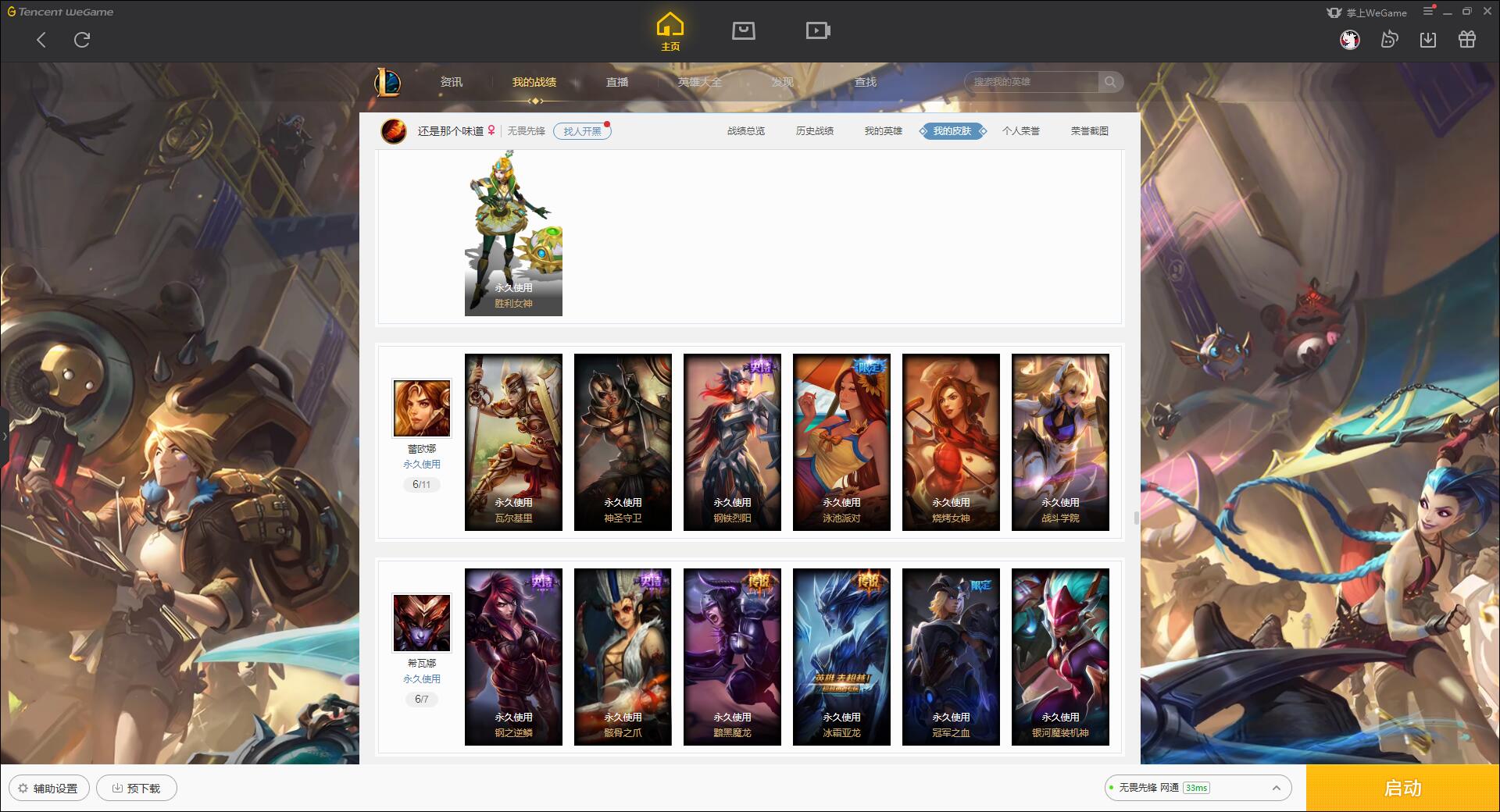This screenshot has width=1500, height=812.
Task: Open the 发现 tab
Action: (783, 82)
